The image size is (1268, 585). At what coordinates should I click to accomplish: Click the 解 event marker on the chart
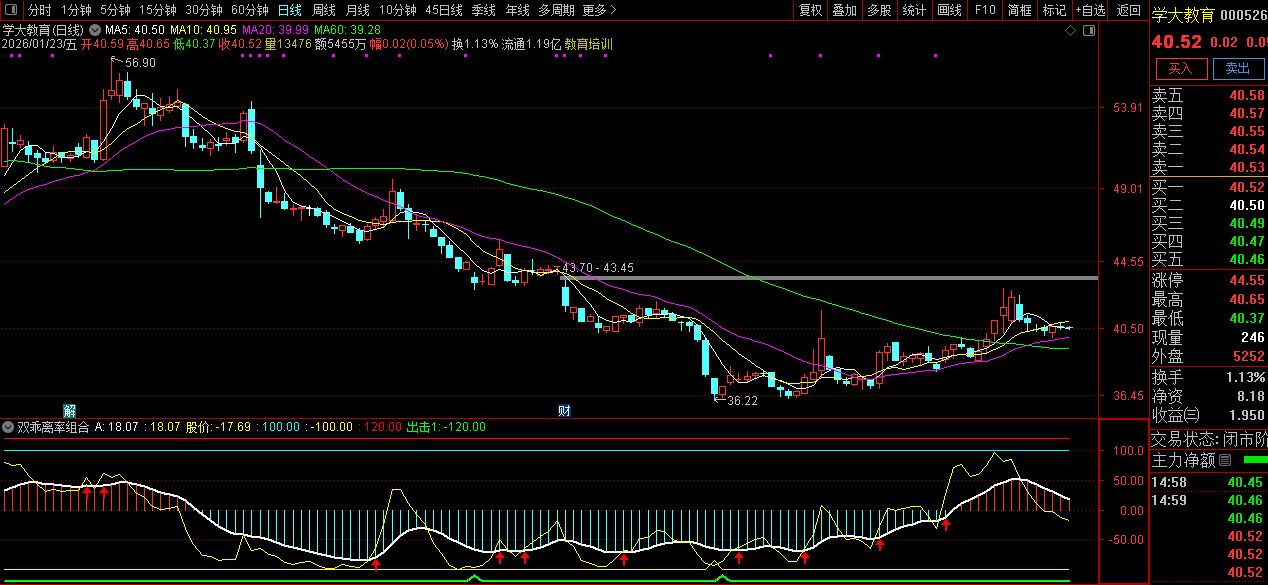[x=70, y=410]
